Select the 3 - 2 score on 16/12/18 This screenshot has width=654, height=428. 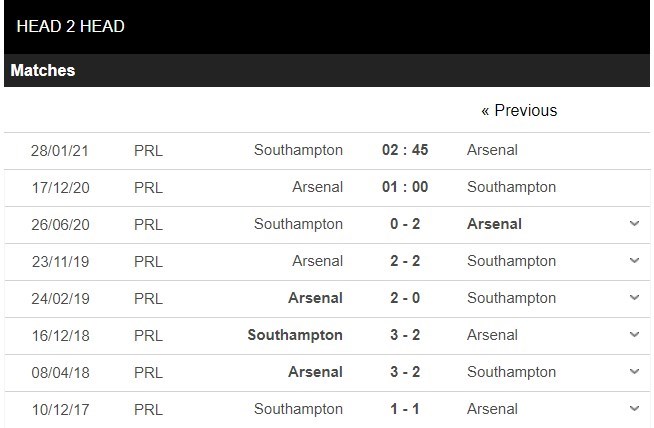click(x=405, y=335)
